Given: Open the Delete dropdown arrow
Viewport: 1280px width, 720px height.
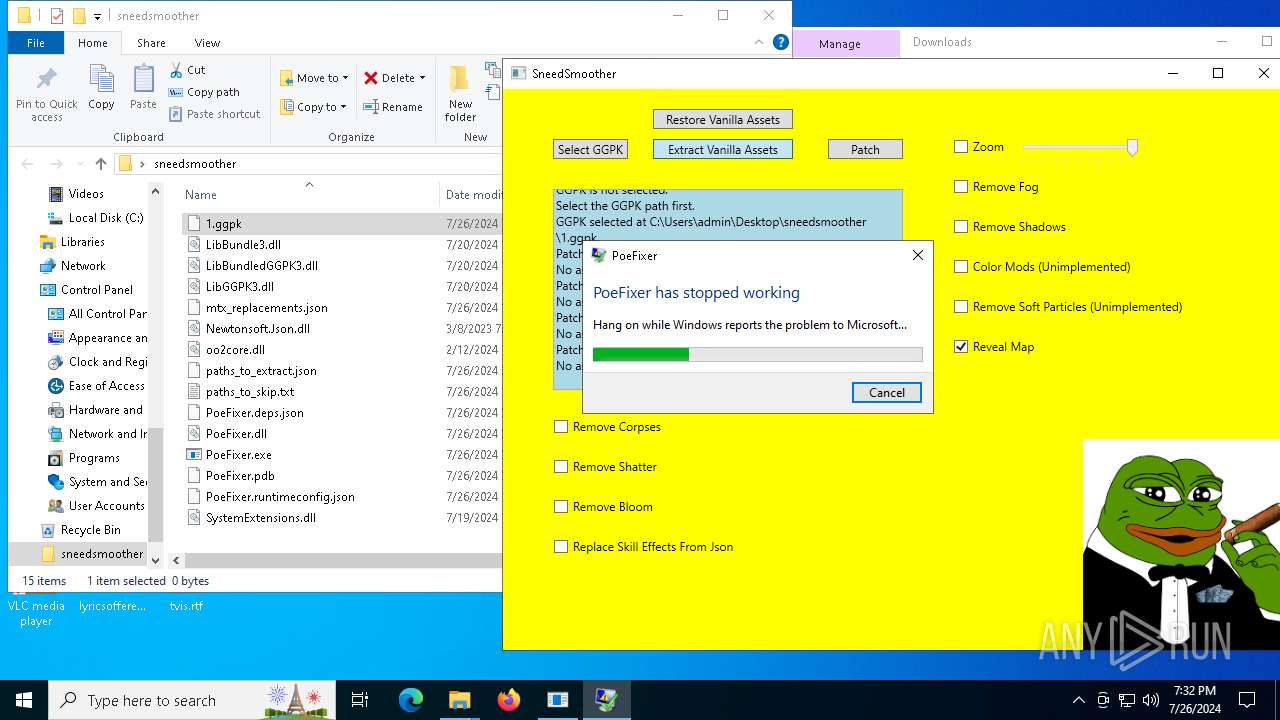Looking at the screenshot, I should (422, 78).
